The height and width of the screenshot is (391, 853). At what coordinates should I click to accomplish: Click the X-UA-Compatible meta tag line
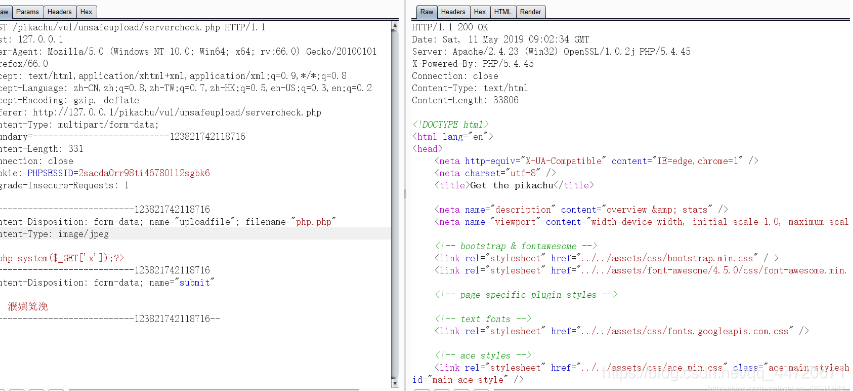coord(596,161)
